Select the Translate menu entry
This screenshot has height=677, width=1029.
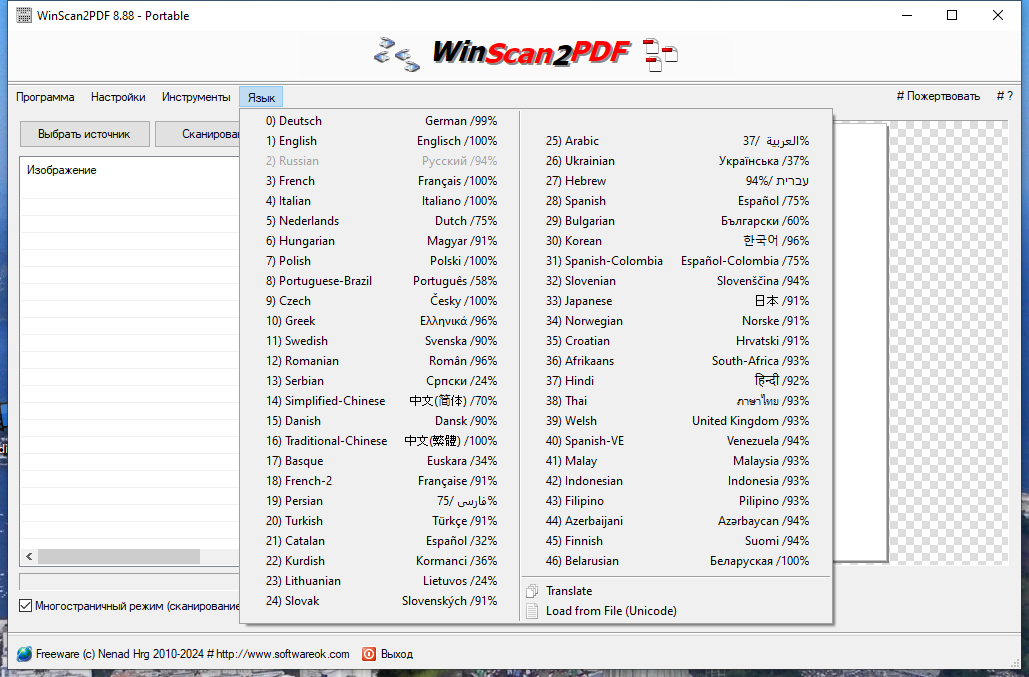[x=677, y=591]
